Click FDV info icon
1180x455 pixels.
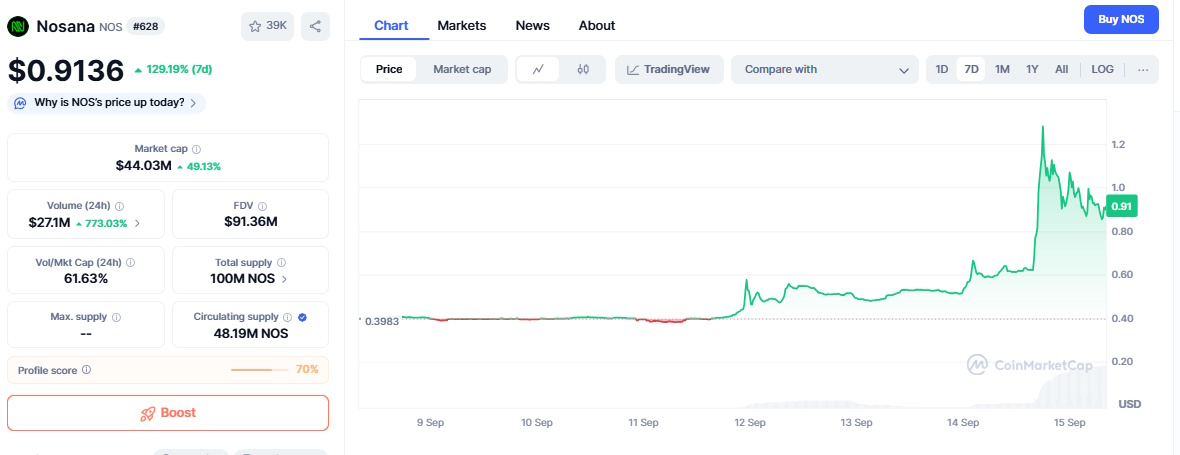coord(264,205)
